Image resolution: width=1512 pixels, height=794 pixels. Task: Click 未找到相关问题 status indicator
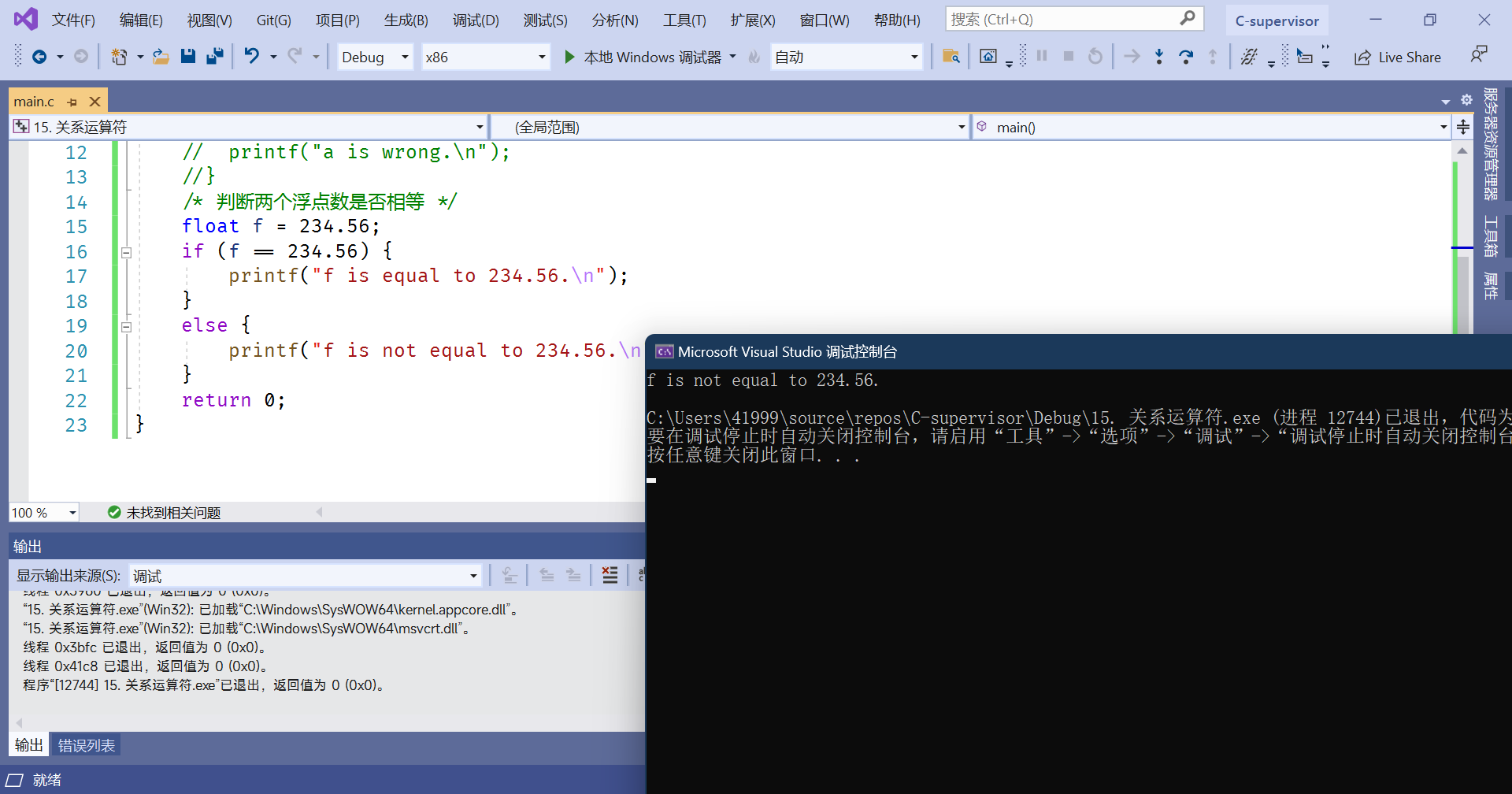click(164, 513)
